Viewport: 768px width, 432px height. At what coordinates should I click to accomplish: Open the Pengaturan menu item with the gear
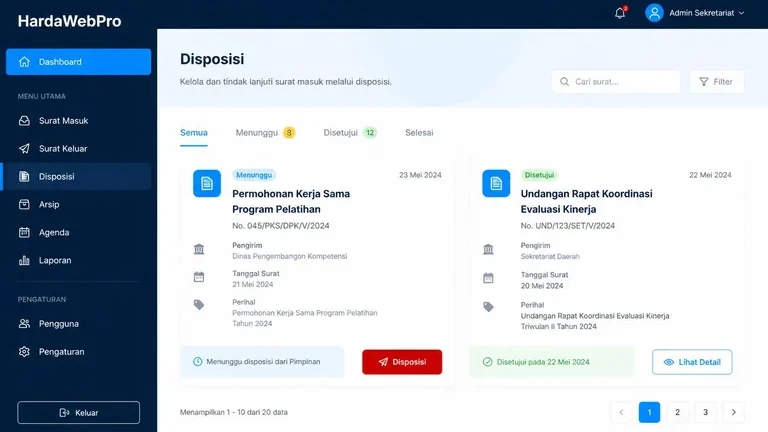[x=78, y=352]
